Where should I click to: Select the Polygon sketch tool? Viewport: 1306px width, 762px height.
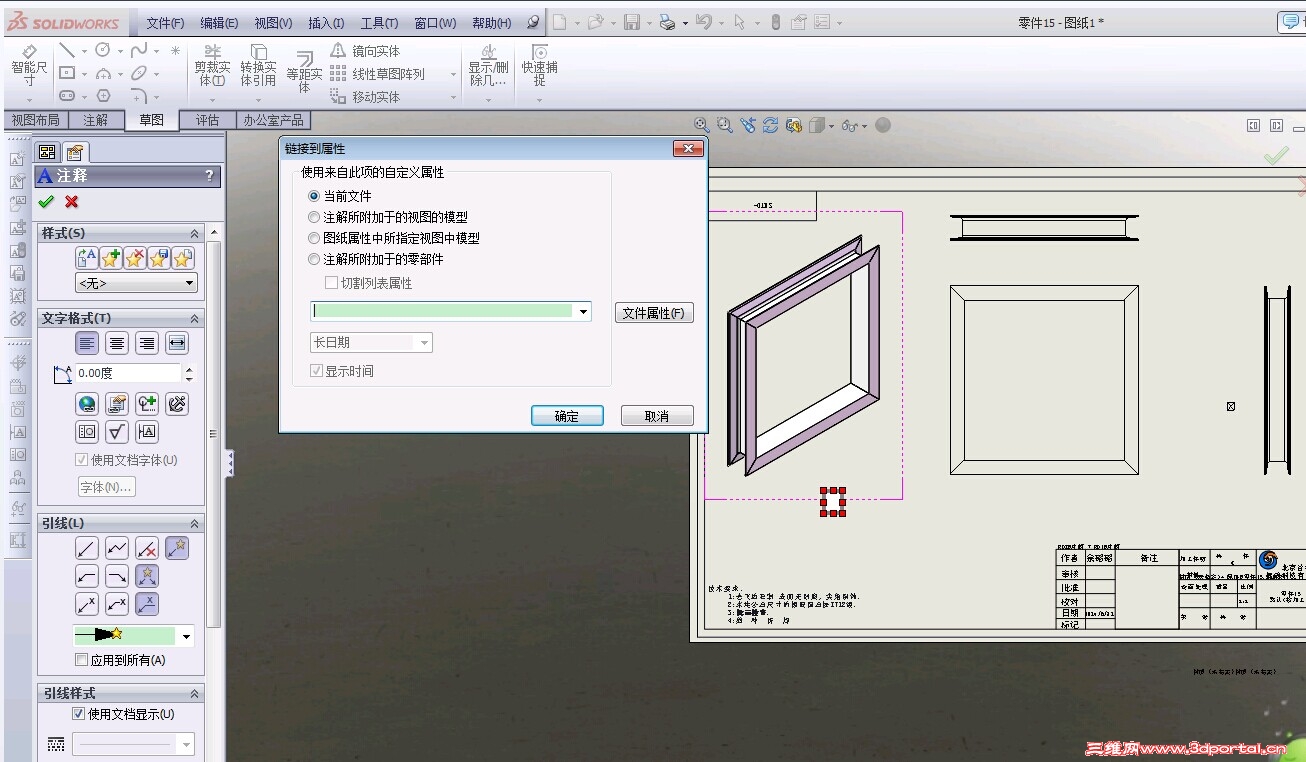[103, 96]
